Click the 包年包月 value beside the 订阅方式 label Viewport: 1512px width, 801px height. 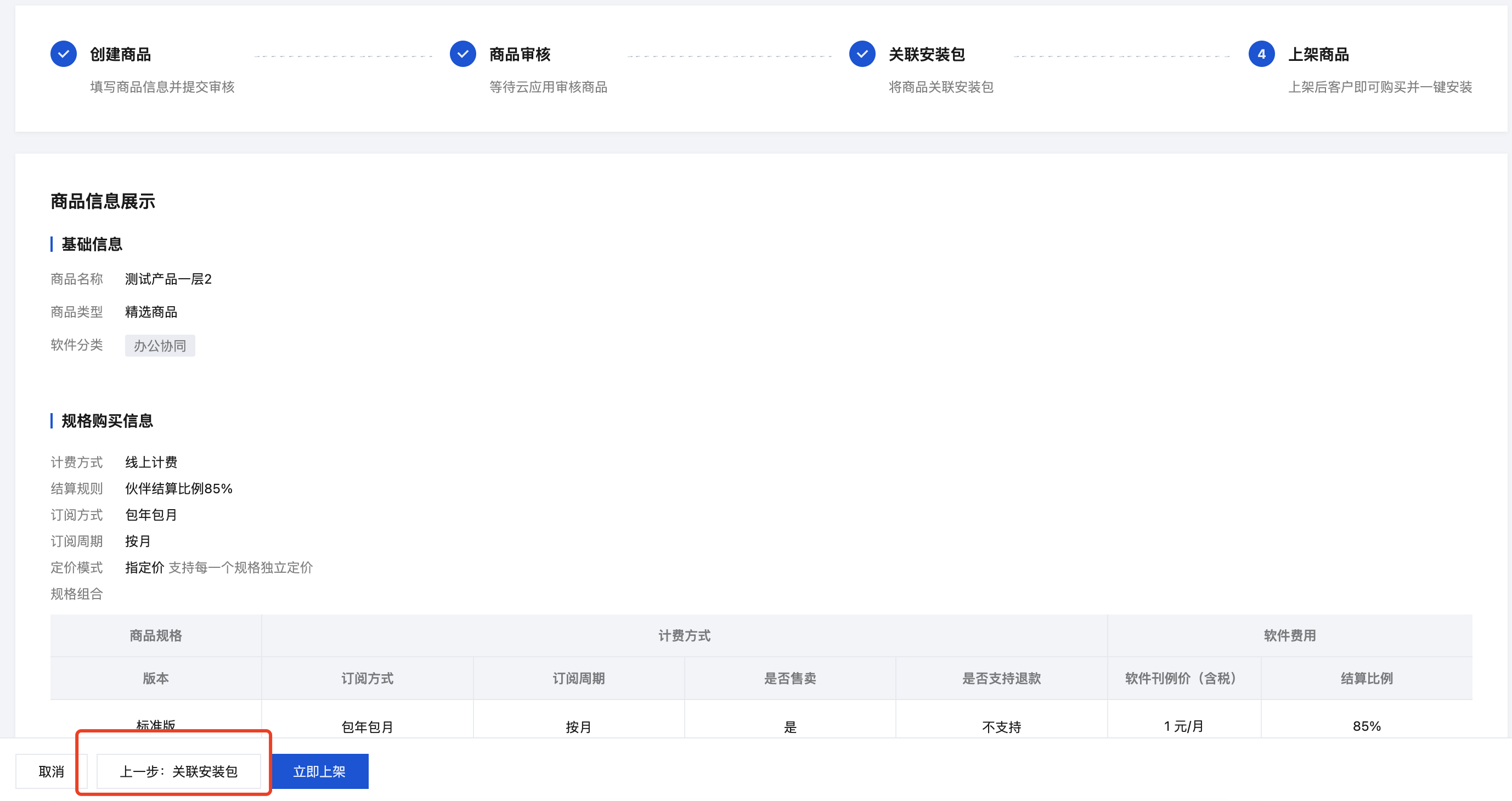click(151, 515)
